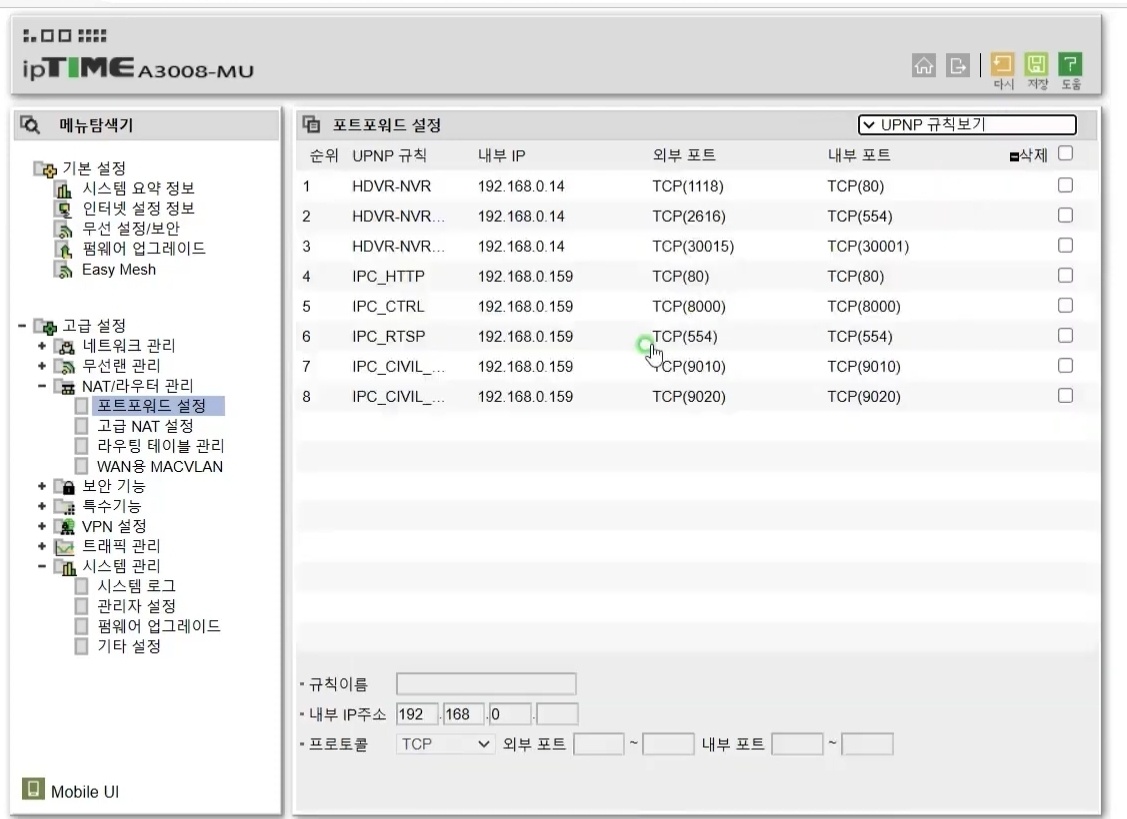
Task: Click the 특수기능 folder icon
Action: [x=65, y=507]
